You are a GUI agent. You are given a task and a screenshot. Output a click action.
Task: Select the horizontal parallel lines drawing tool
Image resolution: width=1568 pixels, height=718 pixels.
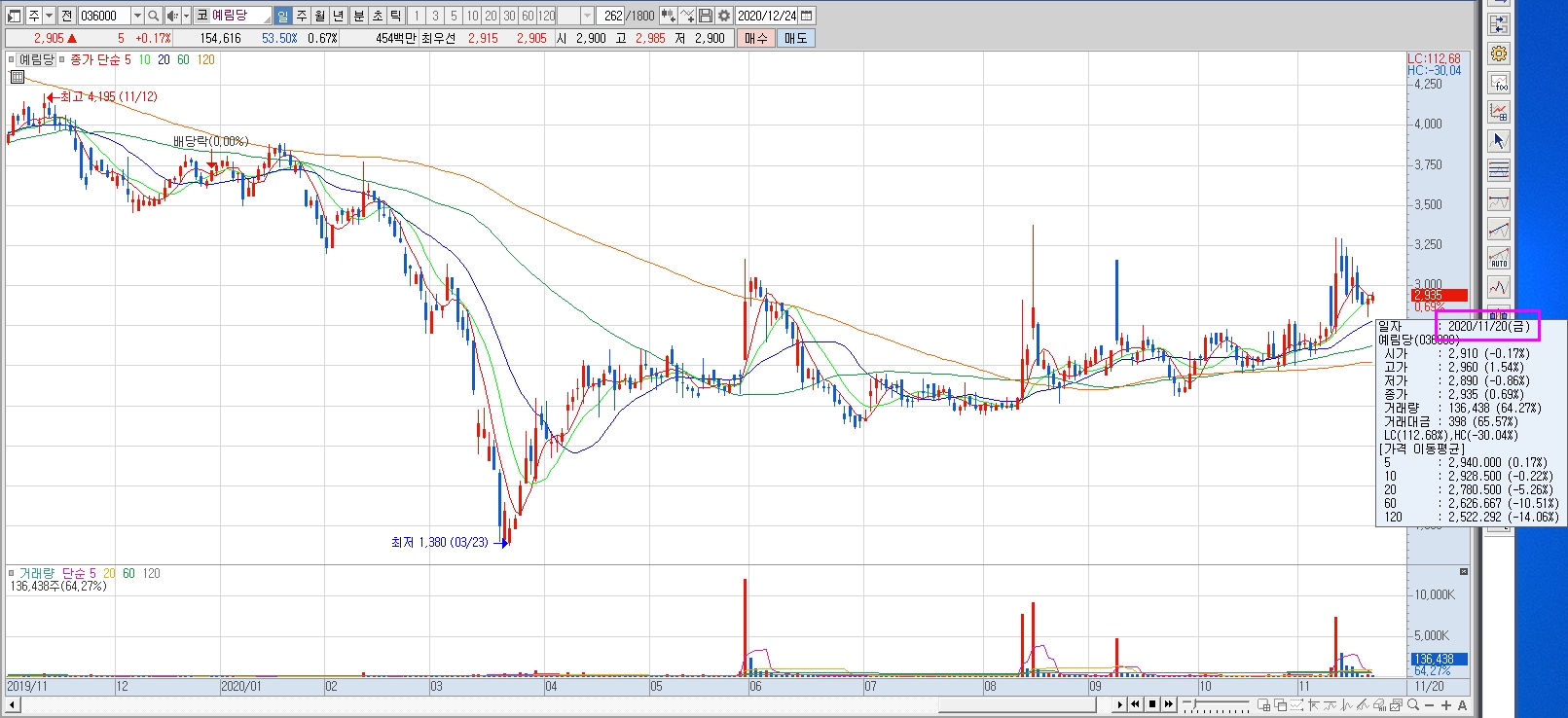pyautogui.click(x=1499, y=170)
